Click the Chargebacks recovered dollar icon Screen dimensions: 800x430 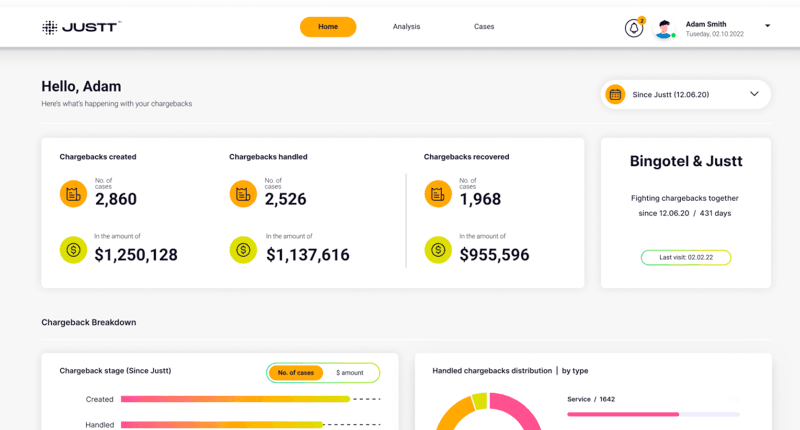click(x=438, y=250)
